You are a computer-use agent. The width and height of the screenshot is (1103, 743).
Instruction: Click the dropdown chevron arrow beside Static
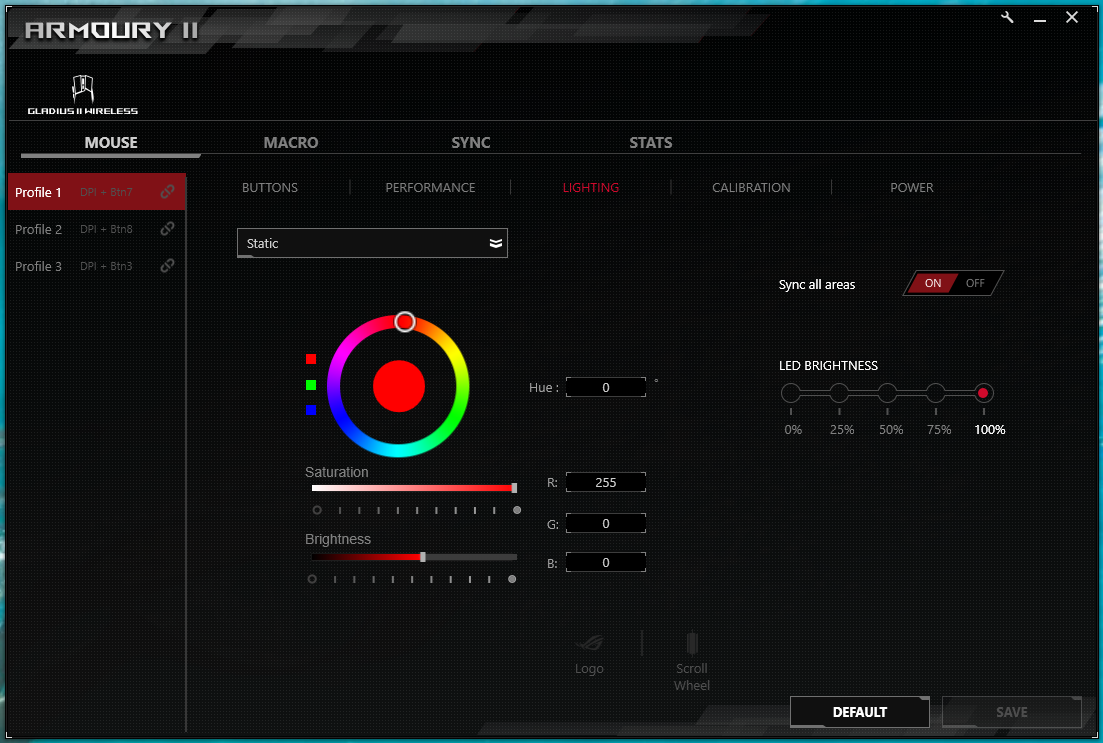(496, 243)
